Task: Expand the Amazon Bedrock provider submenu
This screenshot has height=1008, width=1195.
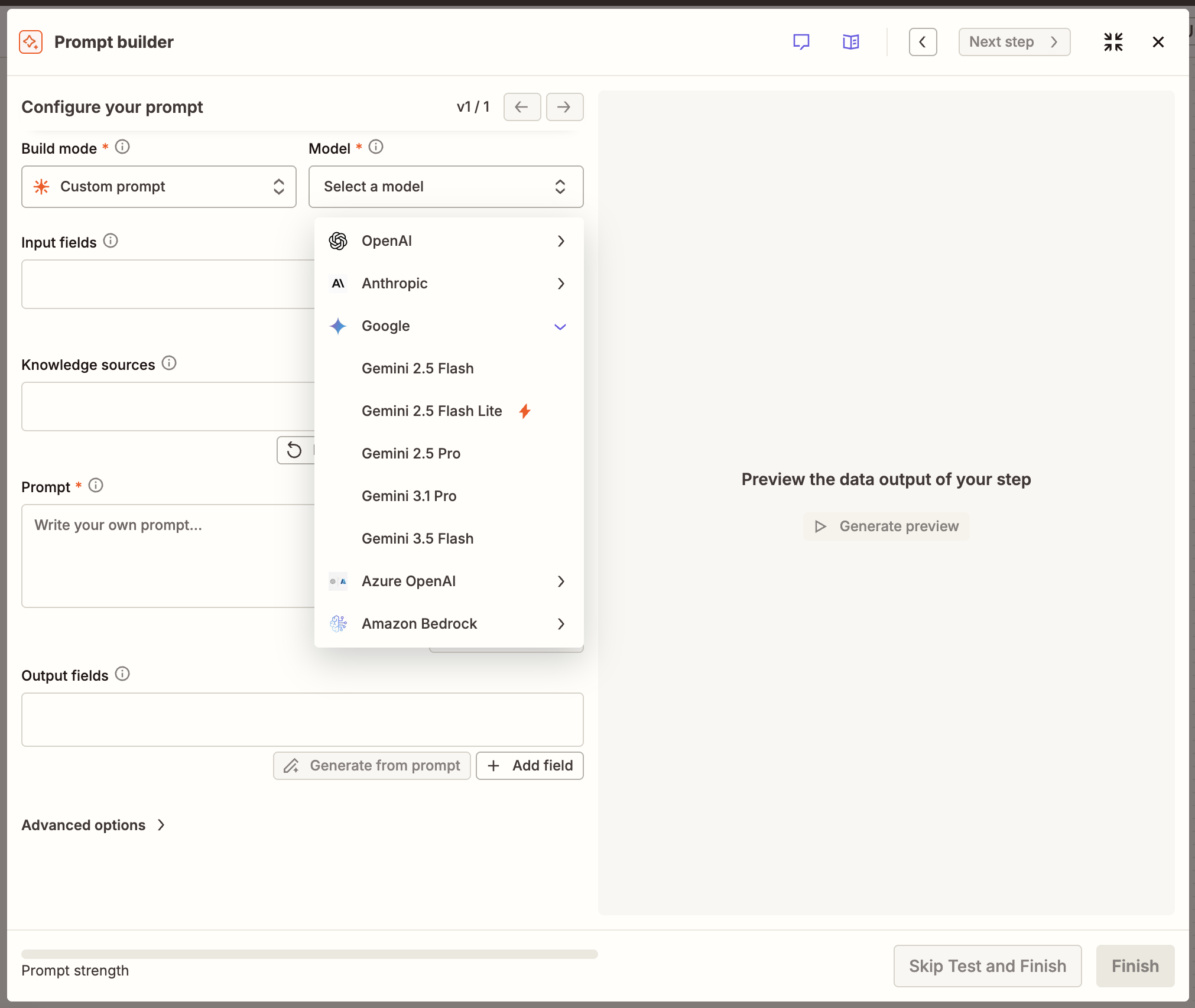Action: [449, 624]
